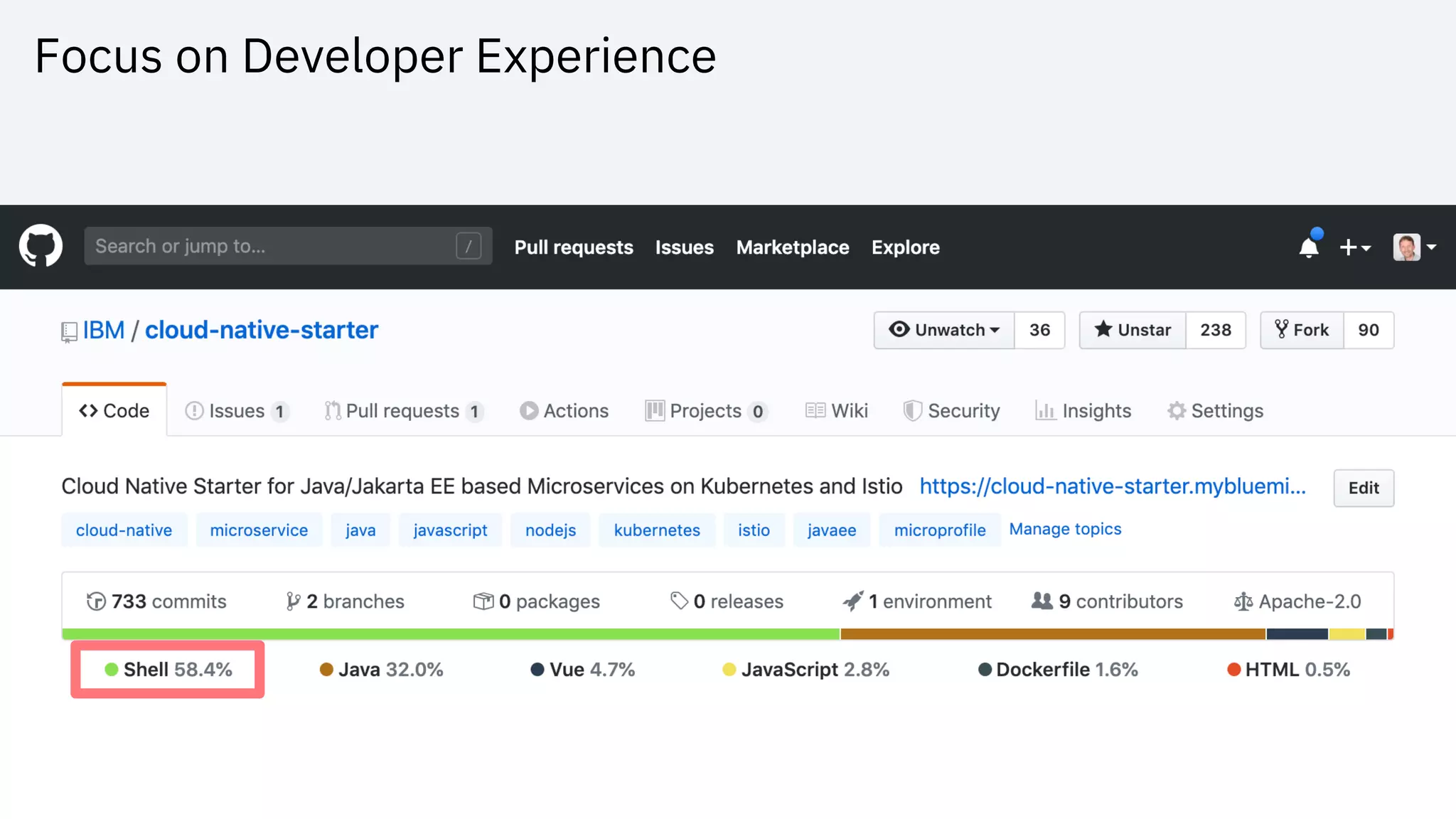Open the Insights tab
1456x819 pixels.
pyautogui.click(x=1083, y=411)
